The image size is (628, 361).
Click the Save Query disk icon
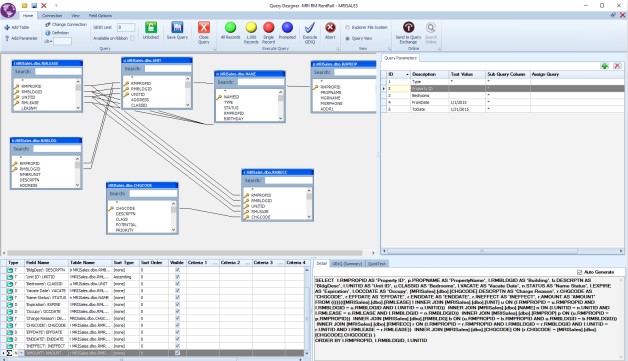(177, 28)
